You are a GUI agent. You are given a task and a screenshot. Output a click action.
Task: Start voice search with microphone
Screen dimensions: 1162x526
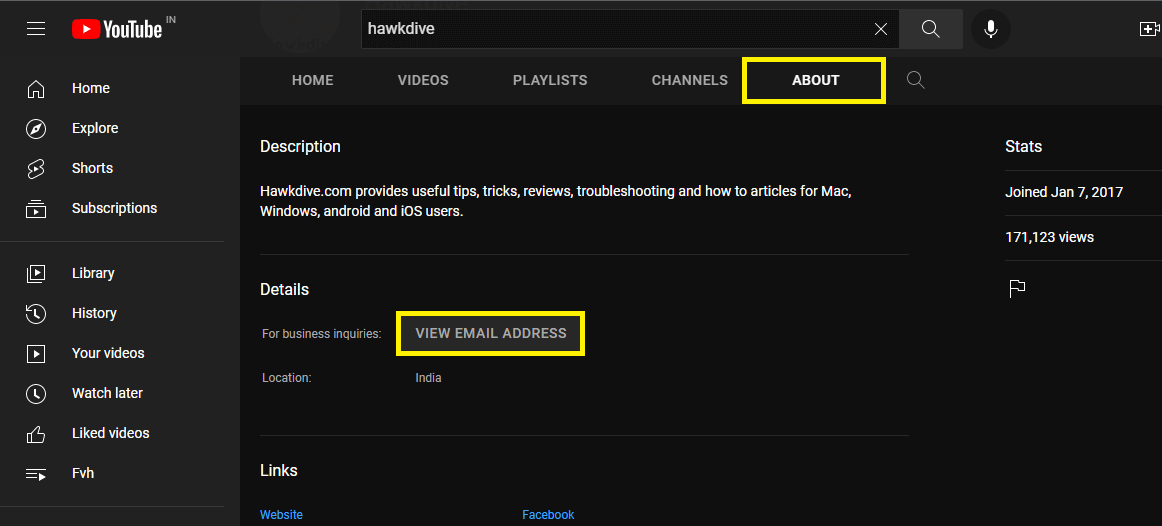point(990,29)
